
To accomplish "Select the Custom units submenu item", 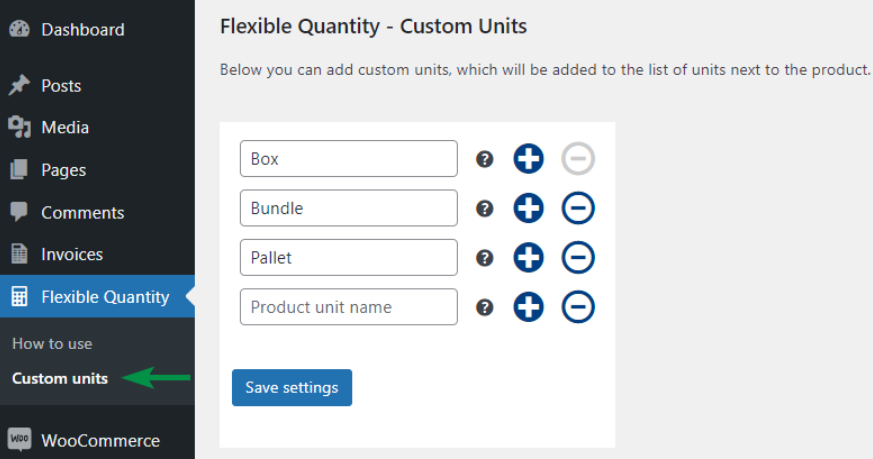I will [x=60, y=378].
